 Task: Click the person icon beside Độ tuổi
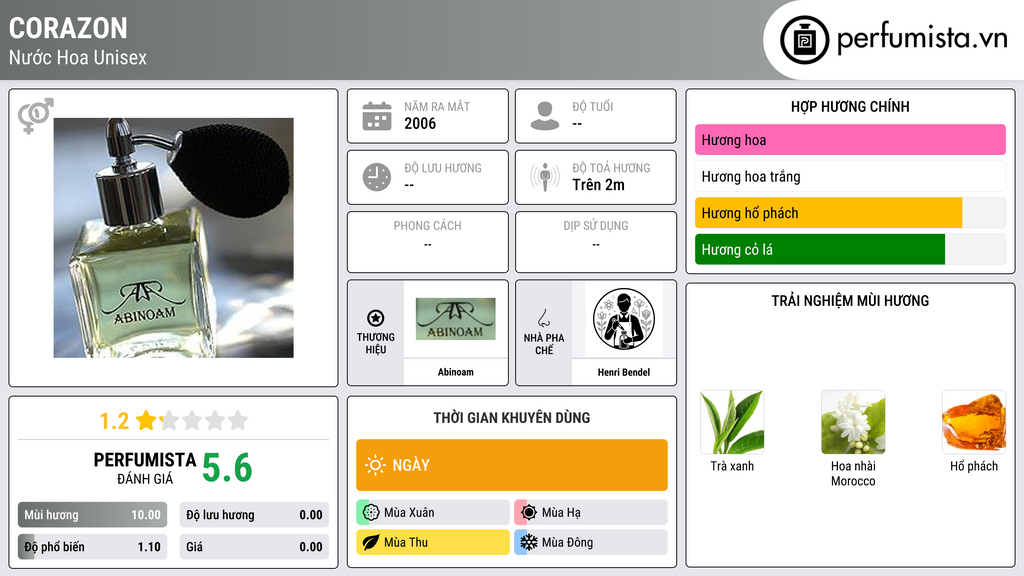pos(545,116)
